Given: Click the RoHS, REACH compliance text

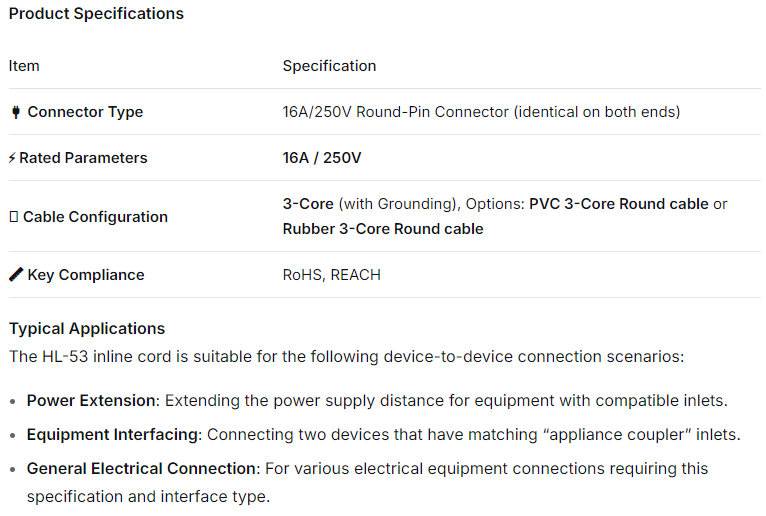Looking at the screenshot, I should point(331,275).
